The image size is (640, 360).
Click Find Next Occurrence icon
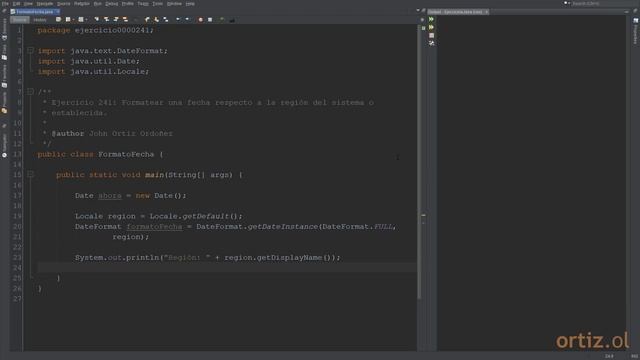point(116,19)
